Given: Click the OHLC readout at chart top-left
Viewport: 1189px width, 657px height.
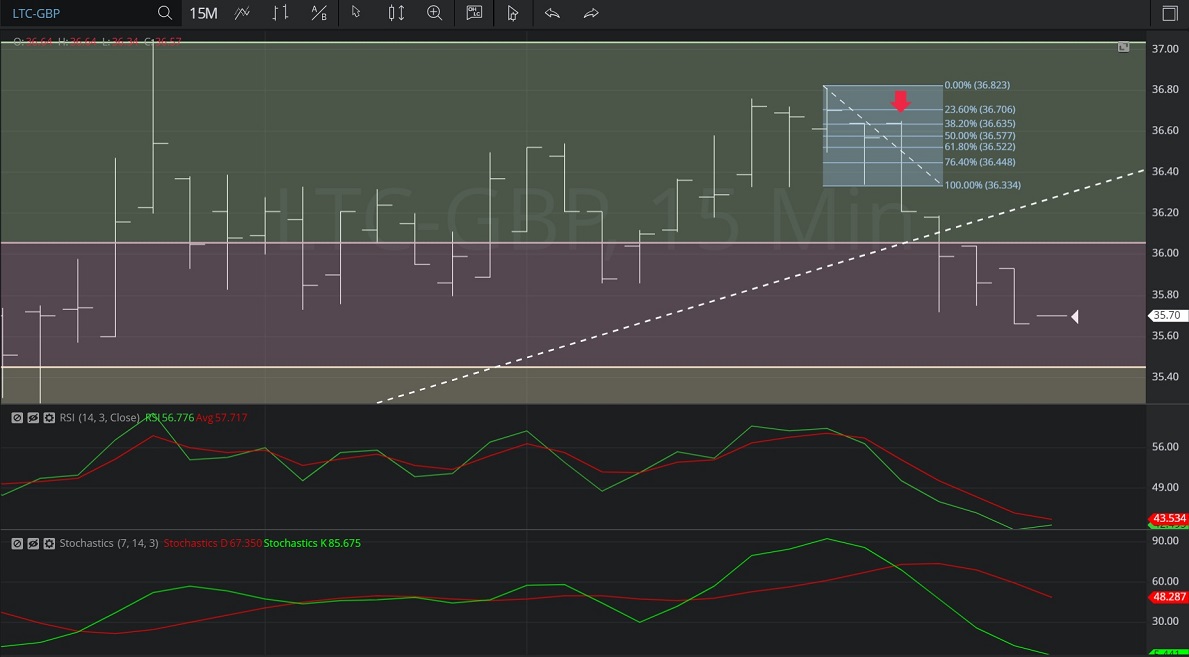Looking at the screenshot, I should pos(97,41).
